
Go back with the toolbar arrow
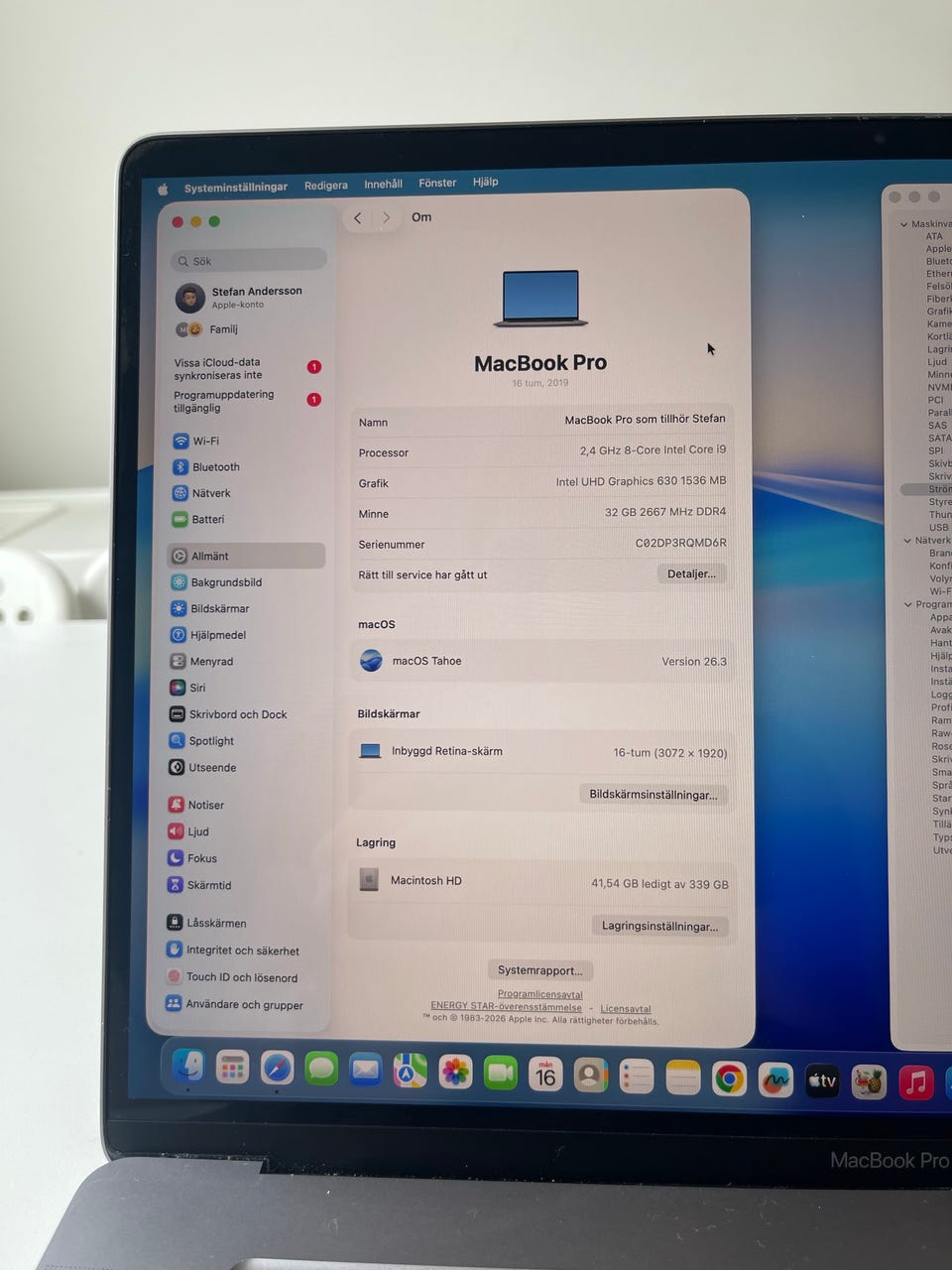[358, 218]
